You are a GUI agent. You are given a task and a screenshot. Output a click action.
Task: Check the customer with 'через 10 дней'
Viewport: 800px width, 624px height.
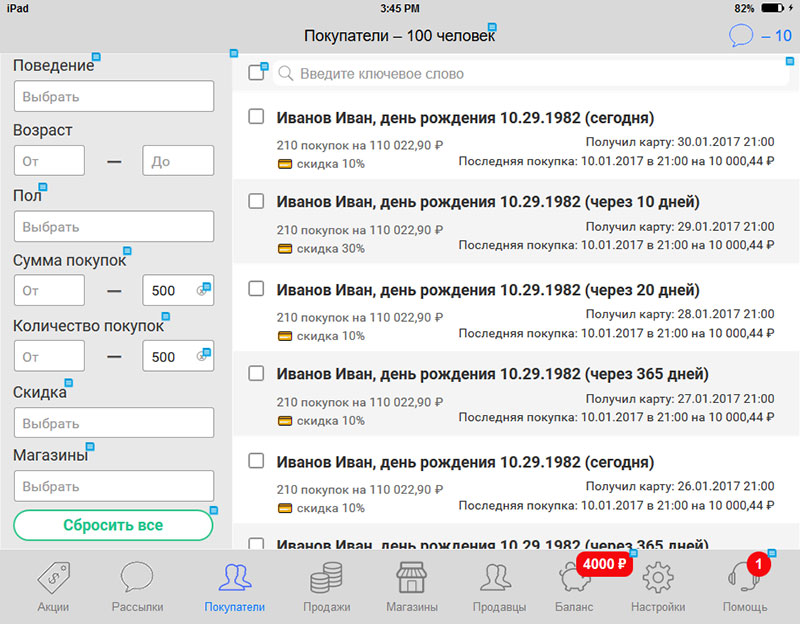[x=256, y=202]
